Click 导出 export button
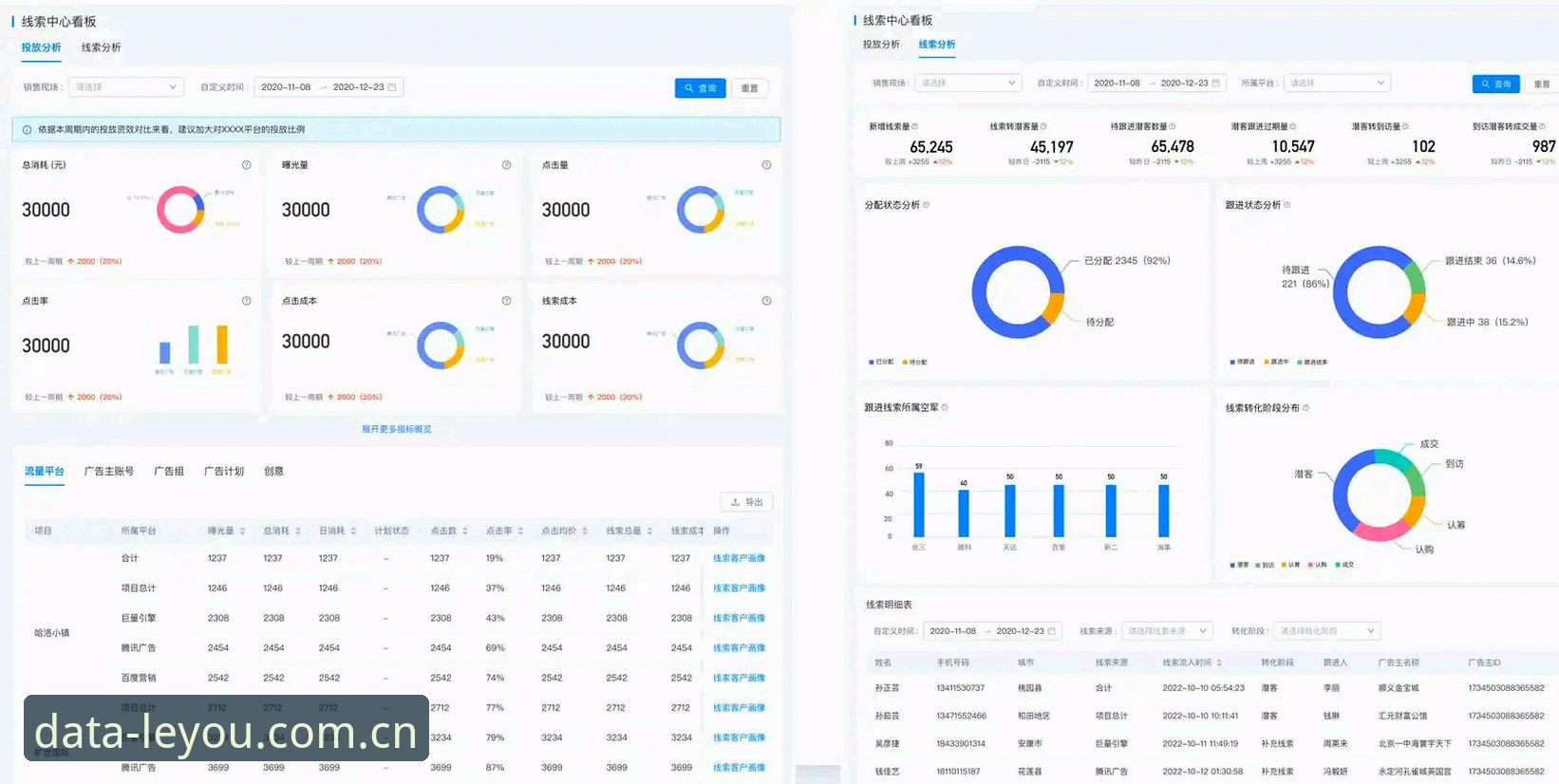The width and height of the screenshot is (1559, 784). pos(746,502)
